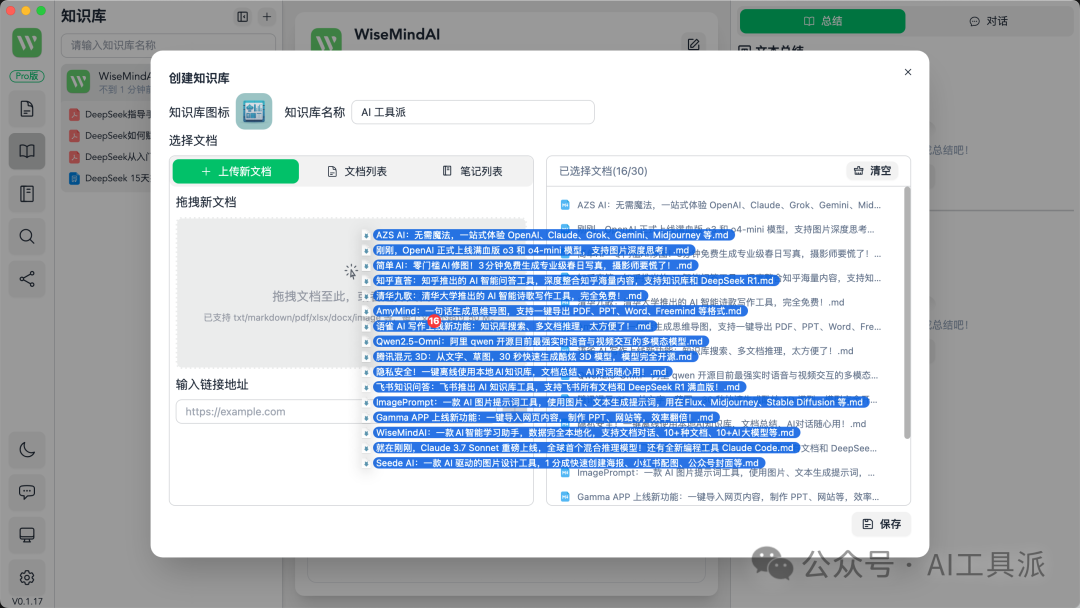The height and width of the screenshot is (608, 1080).
Task: Toggle the knowledge base panel layout icon
Action: point(242,17)
